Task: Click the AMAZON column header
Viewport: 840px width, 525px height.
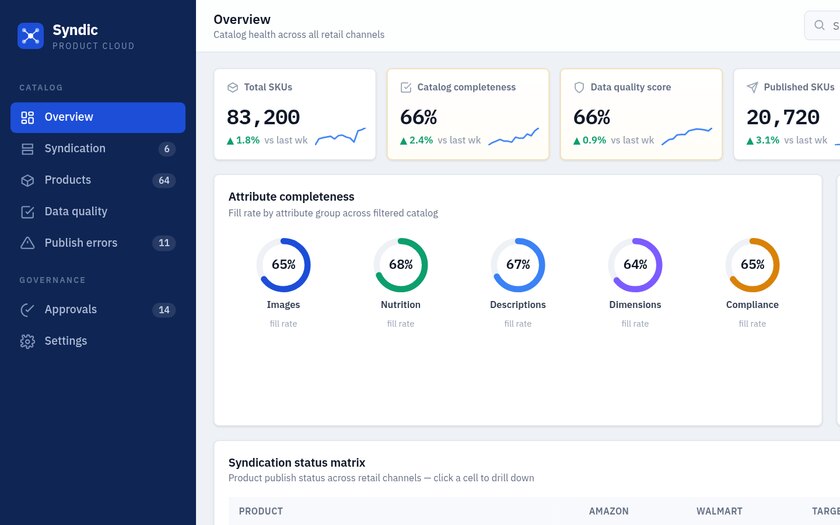Action: click(609, 511)
